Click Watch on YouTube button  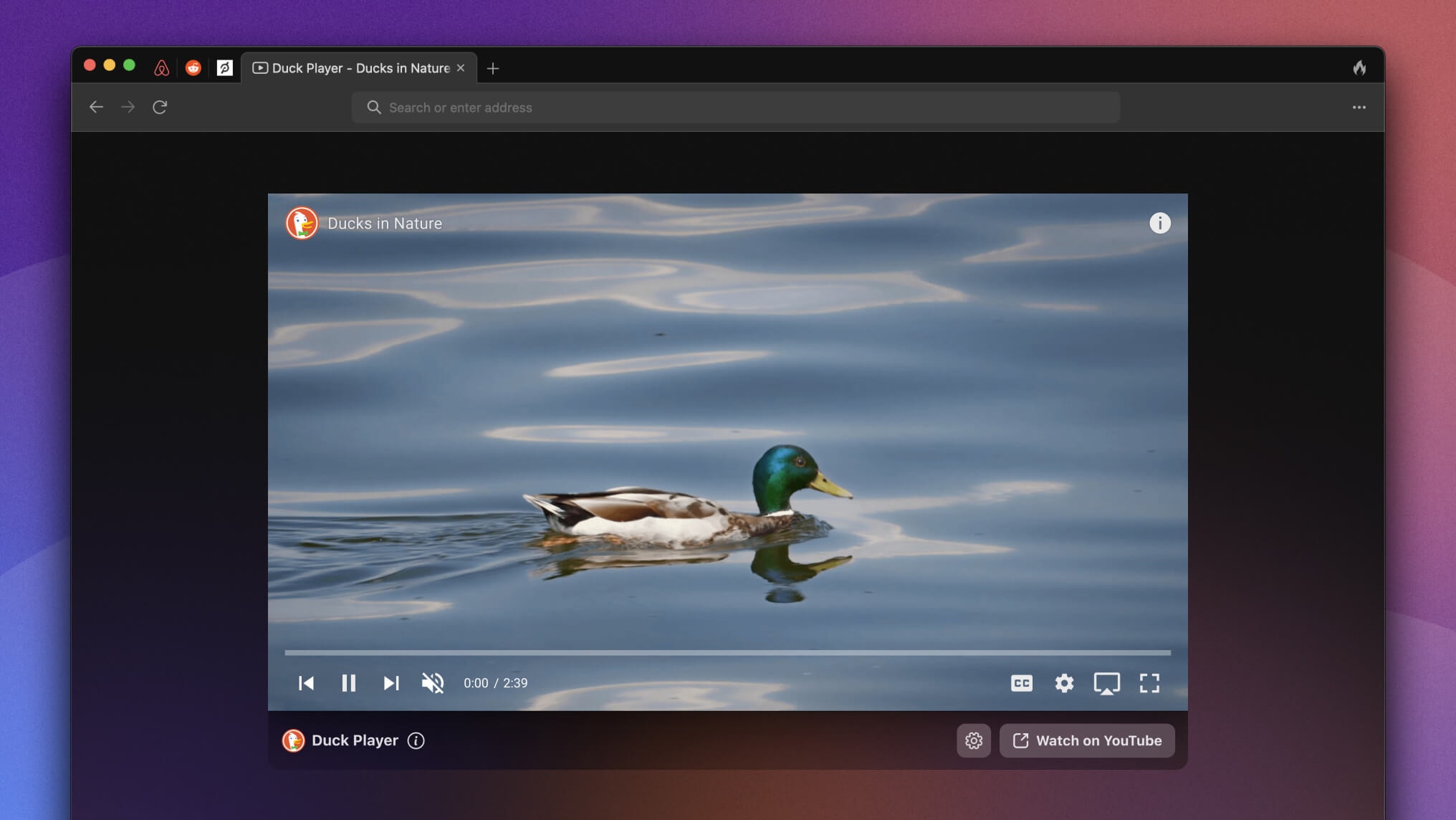1087,740
